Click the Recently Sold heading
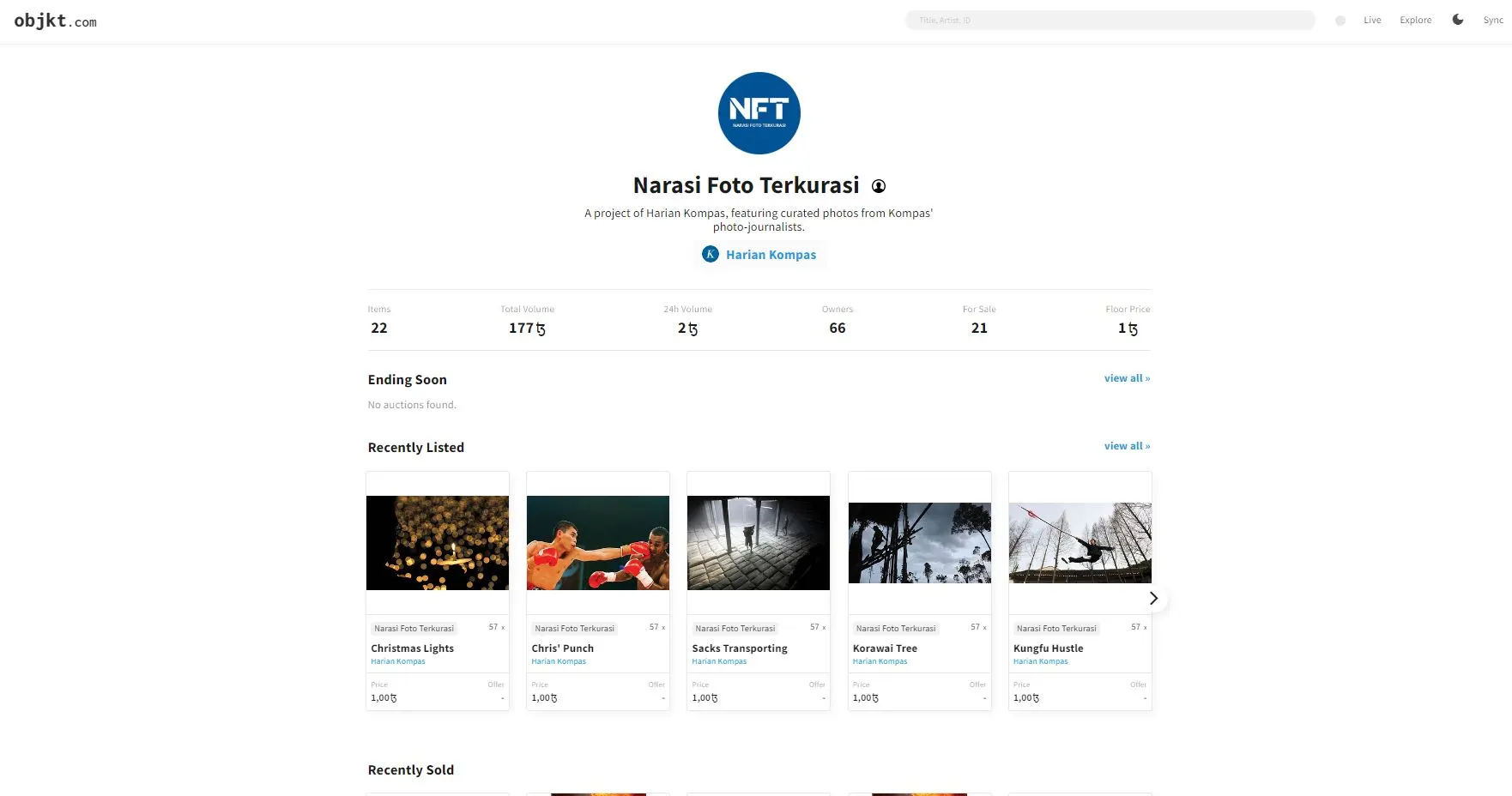Screen dimensions: 1512x796 click(410, 770)
